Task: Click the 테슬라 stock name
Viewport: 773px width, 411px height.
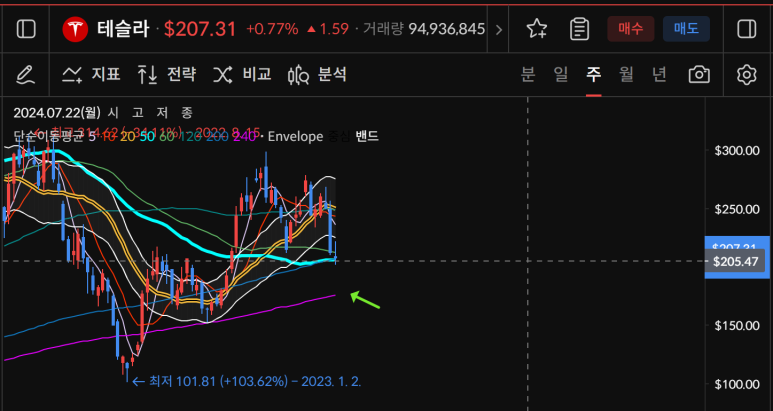Action: coord(123,29)
